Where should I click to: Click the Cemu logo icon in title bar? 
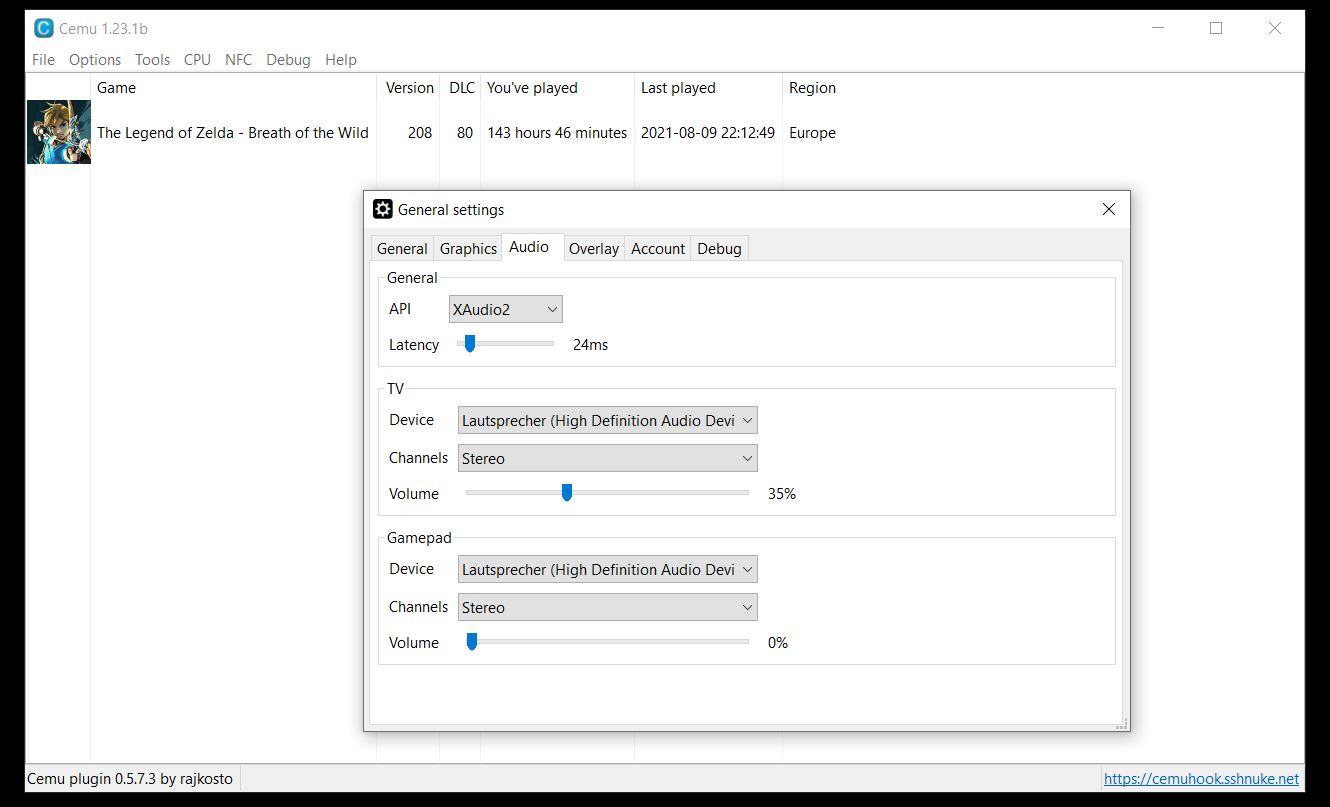coord(43,28)
